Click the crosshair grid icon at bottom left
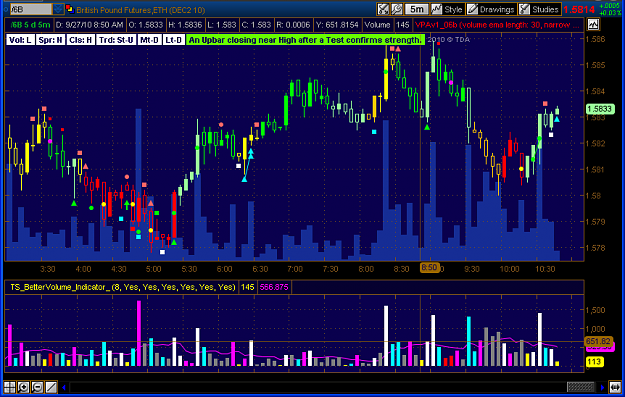 [x=10, y=387]
